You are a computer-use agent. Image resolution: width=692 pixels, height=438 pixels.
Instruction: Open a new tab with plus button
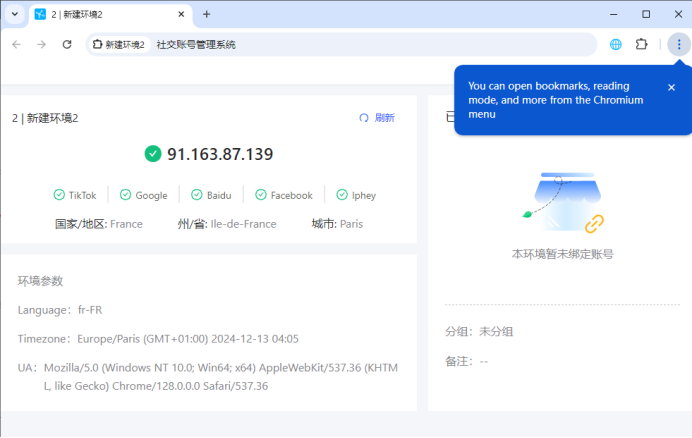click(x=207, y=15)
